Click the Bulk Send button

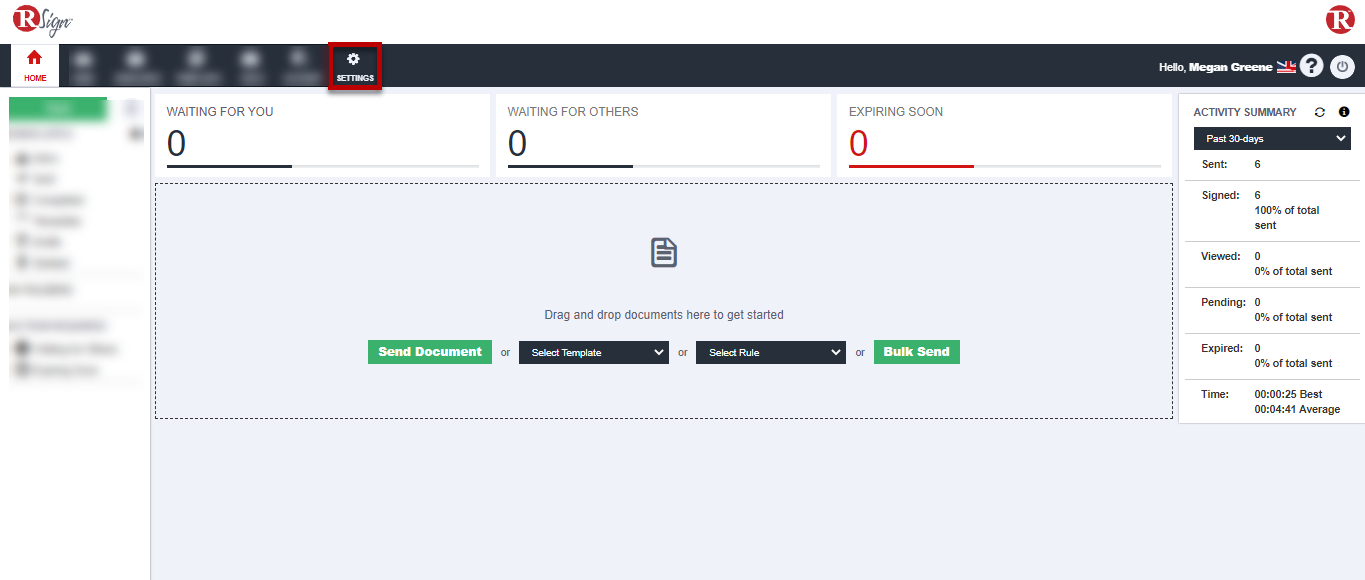coord(916,352)
